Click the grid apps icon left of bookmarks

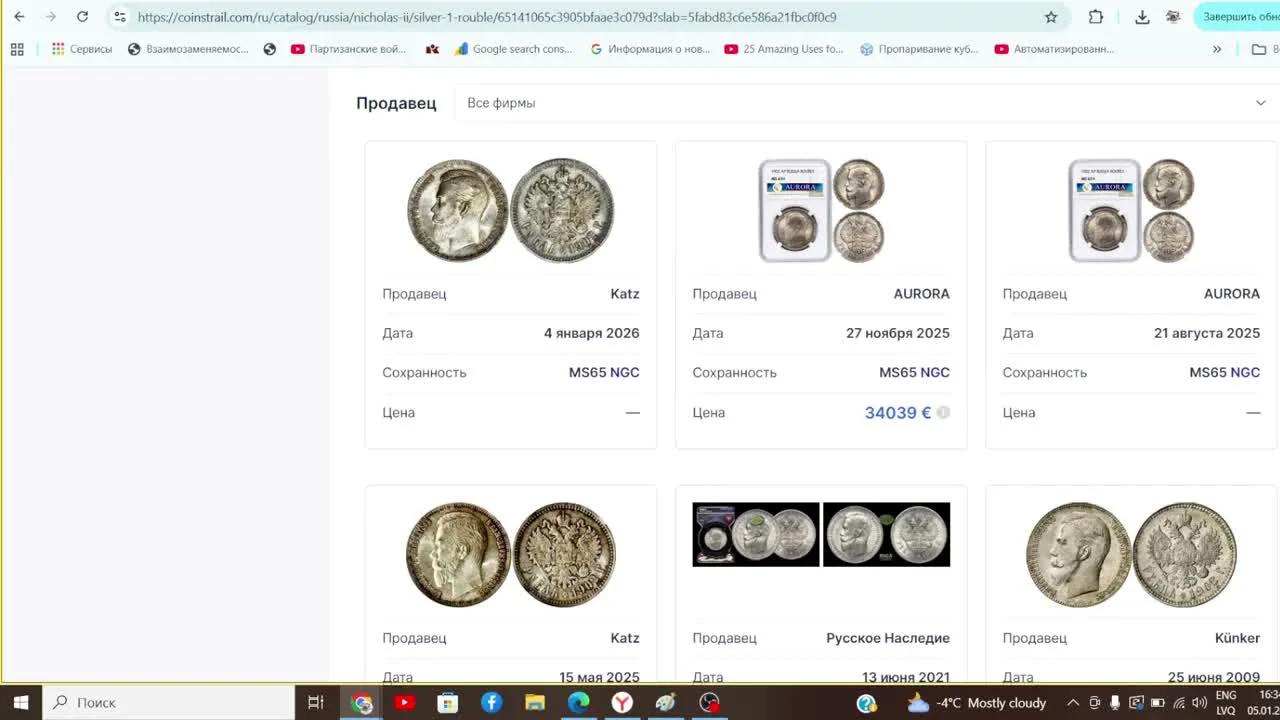pos(16,48)
